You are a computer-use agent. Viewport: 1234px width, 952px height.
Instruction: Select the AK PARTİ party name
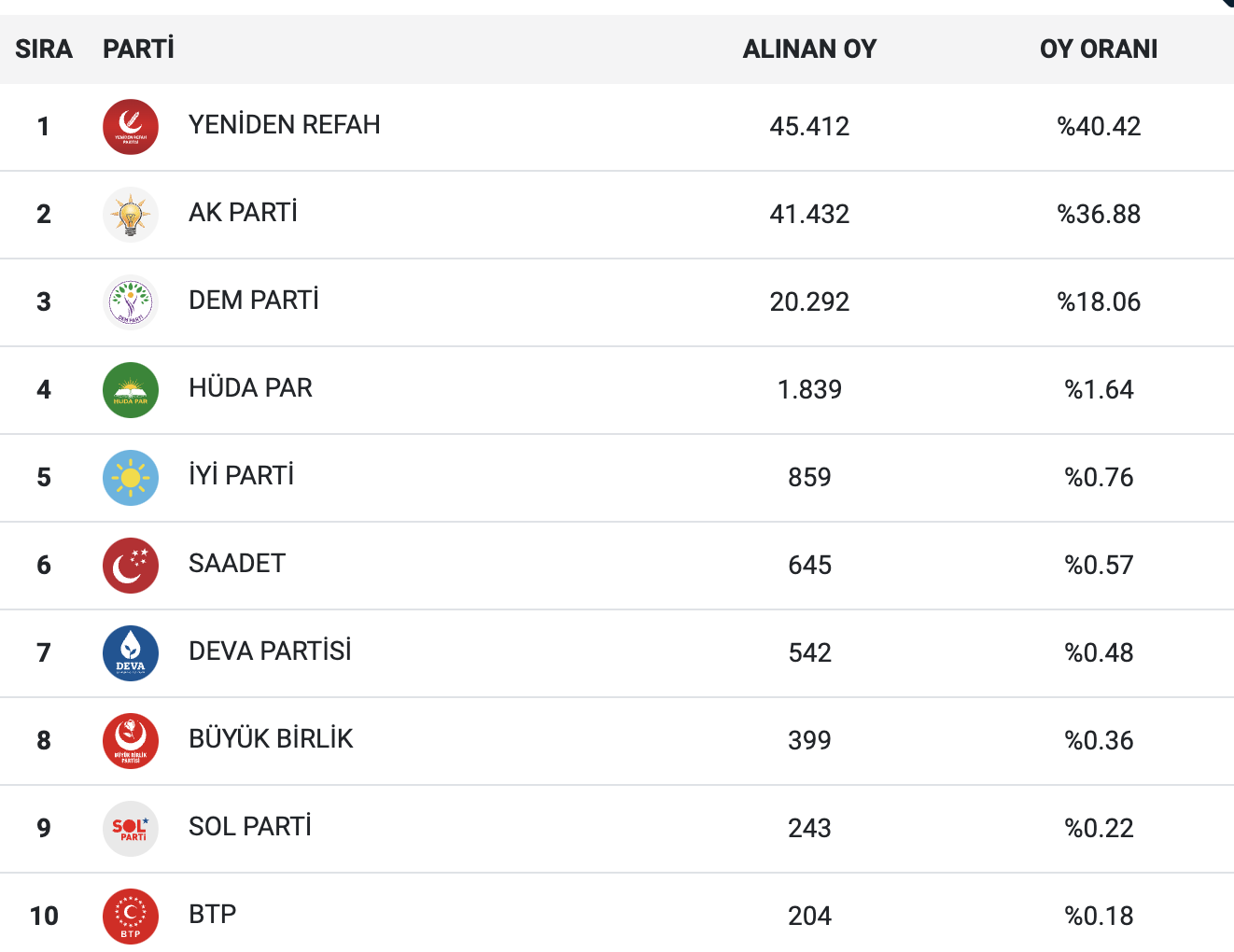(243, 213)
